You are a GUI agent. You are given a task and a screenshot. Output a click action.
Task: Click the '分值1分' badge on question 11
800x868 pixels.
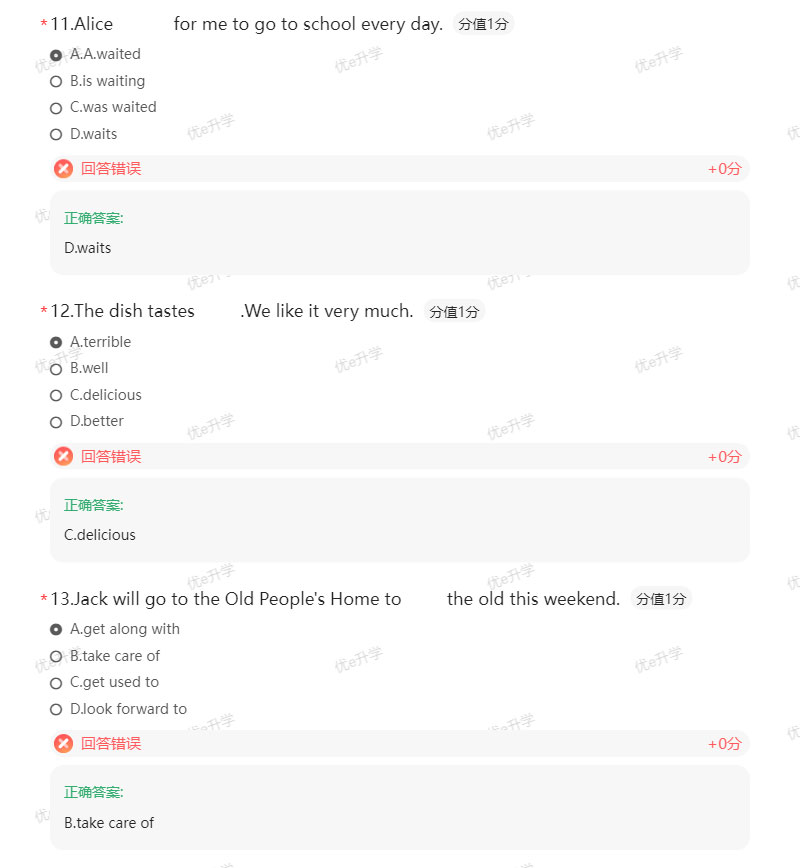483,23
